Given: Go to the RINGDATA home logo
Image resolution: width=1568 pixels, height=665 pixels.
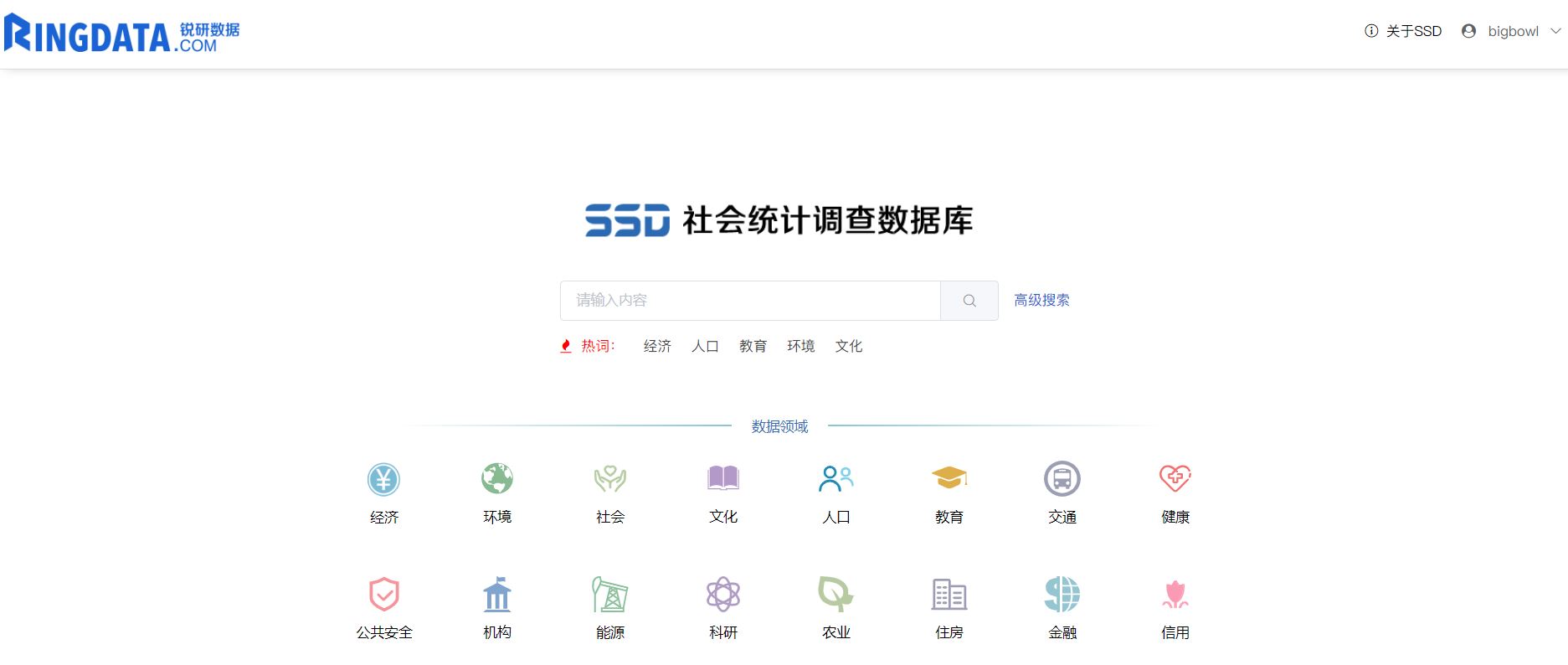Looking at the screenshot, I should pos(121,34).
